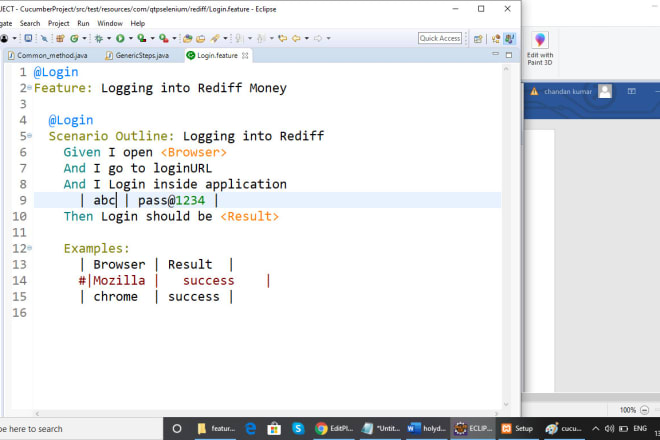
Task: Click the Last Edit Location arrow icon
Action: 282,39
